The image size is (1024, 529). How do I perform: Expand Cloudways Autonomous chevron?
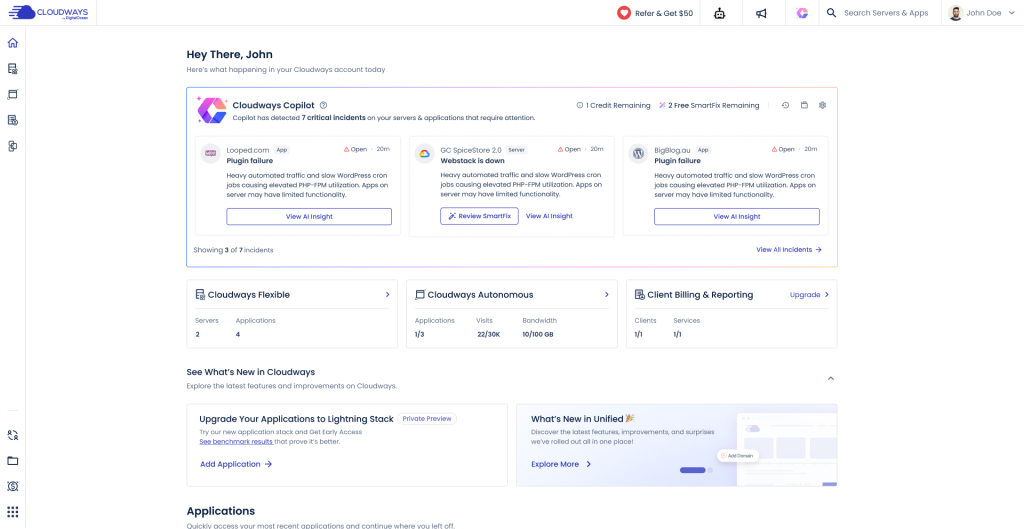[607, 295]
